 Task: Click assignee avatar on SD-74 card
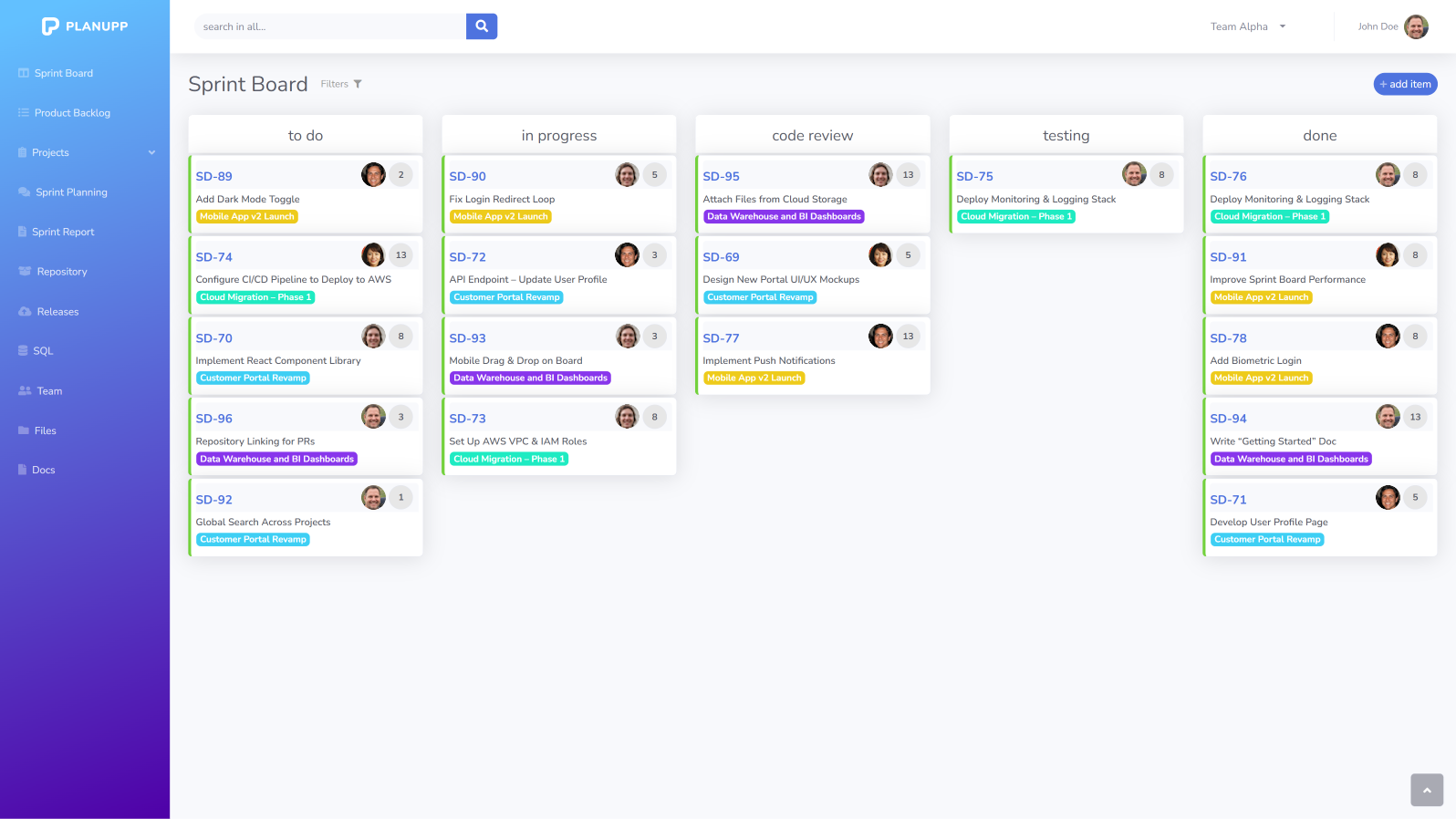click(x=373, y=255)
